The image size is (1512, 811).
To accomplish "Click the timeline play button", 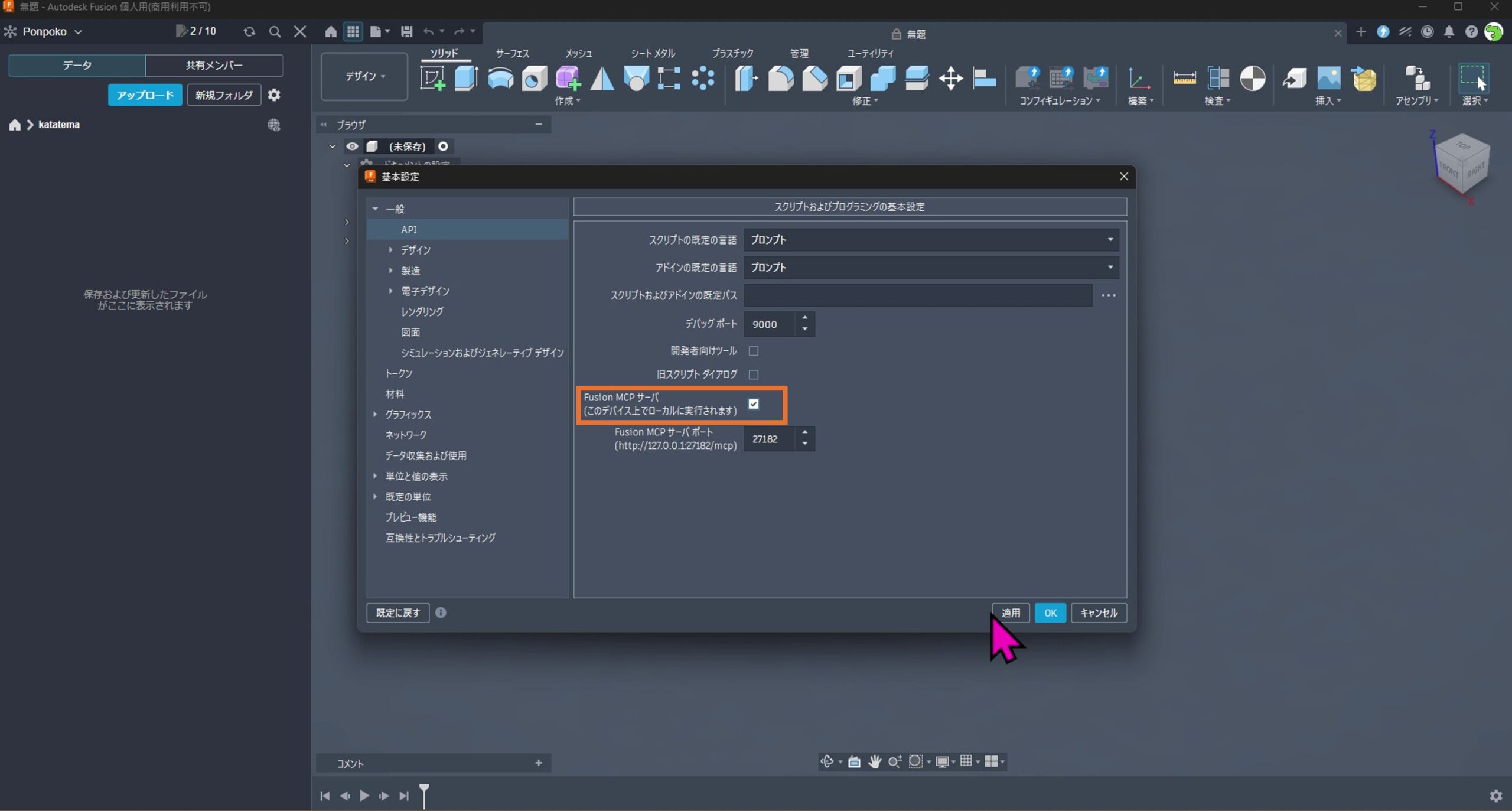I will tap(364, 796).
